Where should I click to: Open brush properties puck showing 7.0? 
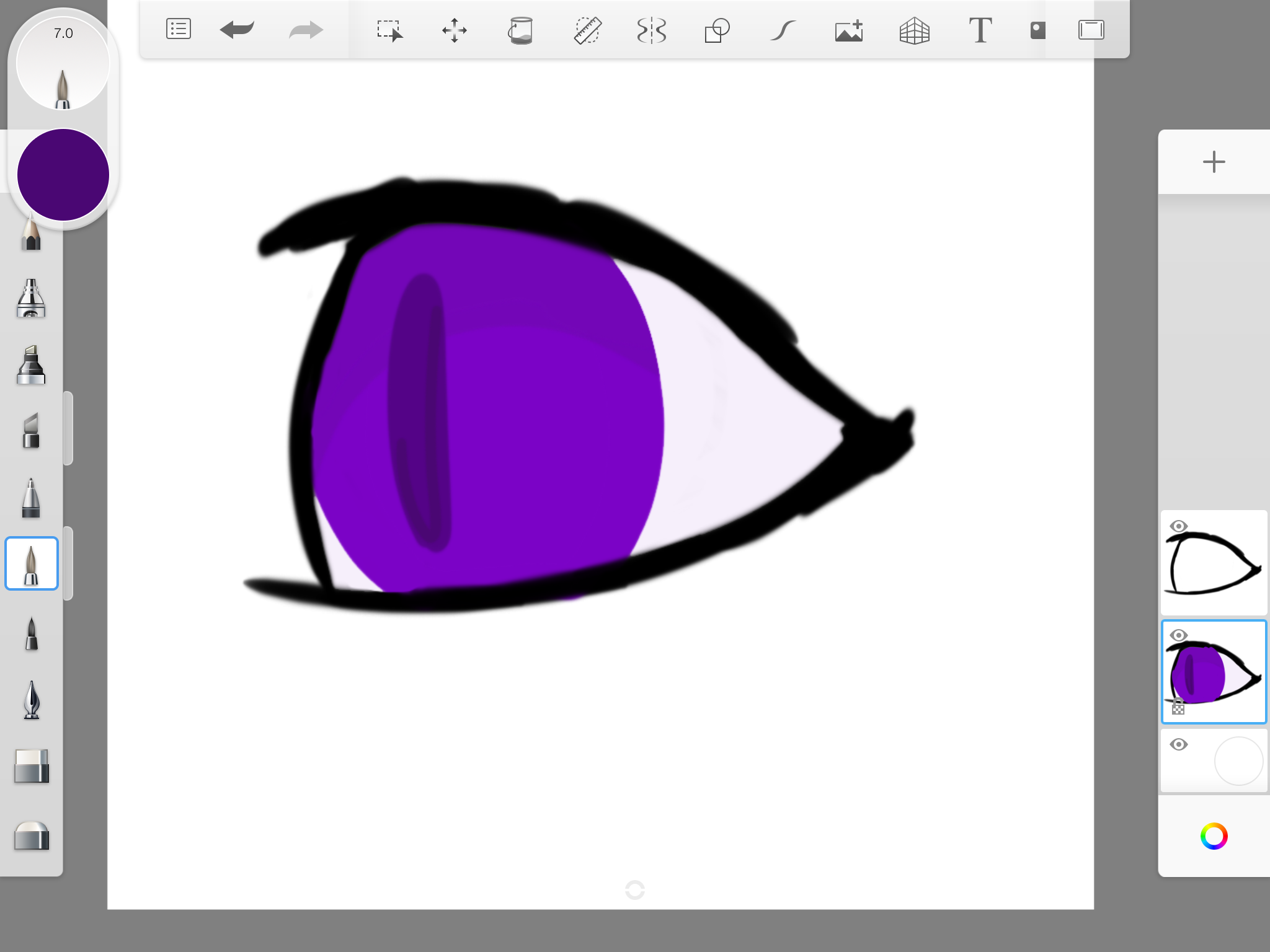pos(63,63)
